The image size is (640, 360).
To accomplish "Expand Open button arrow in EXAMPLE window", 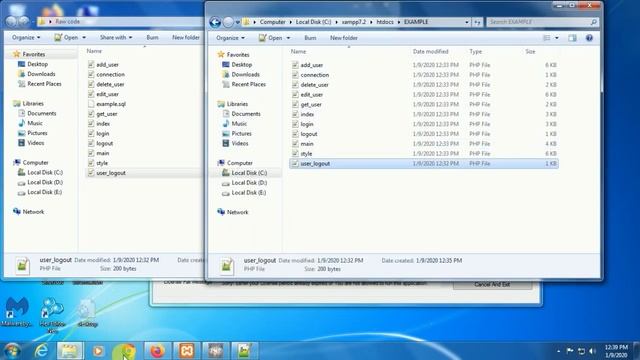I will click(x=288, y=38).
